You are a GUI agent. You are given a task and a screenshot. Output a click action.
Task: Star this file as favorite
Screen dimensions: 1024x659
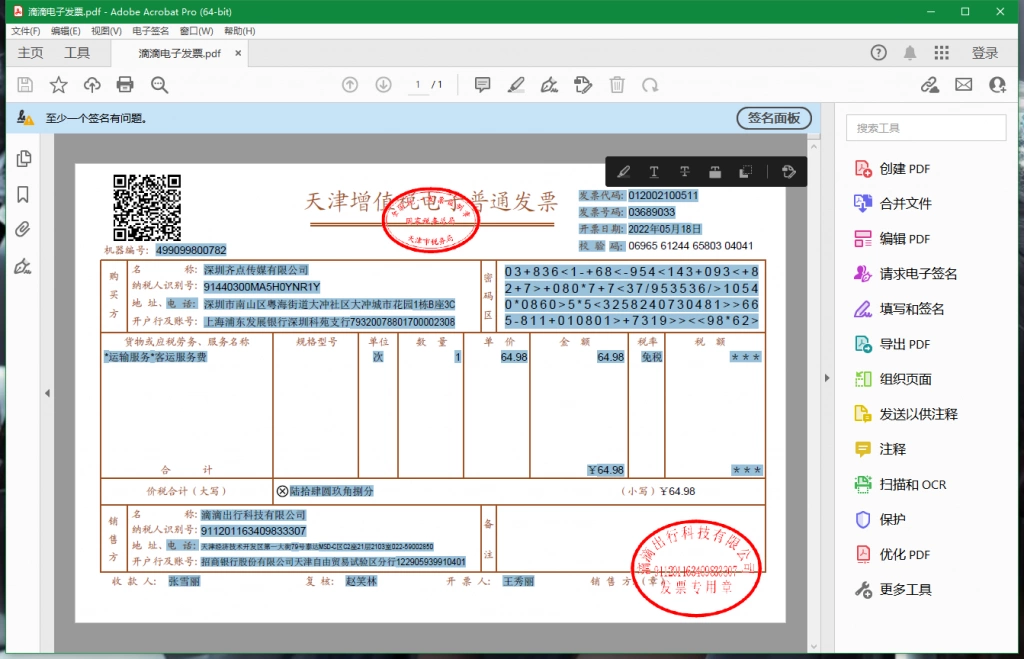59,84
